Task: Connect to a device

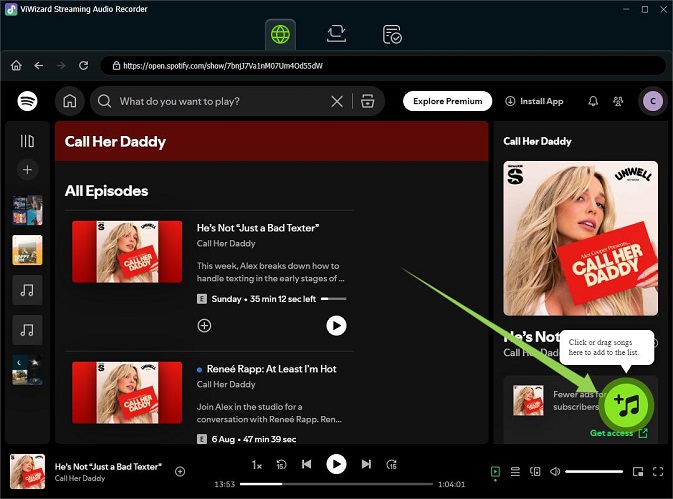Action: [535, 472]
